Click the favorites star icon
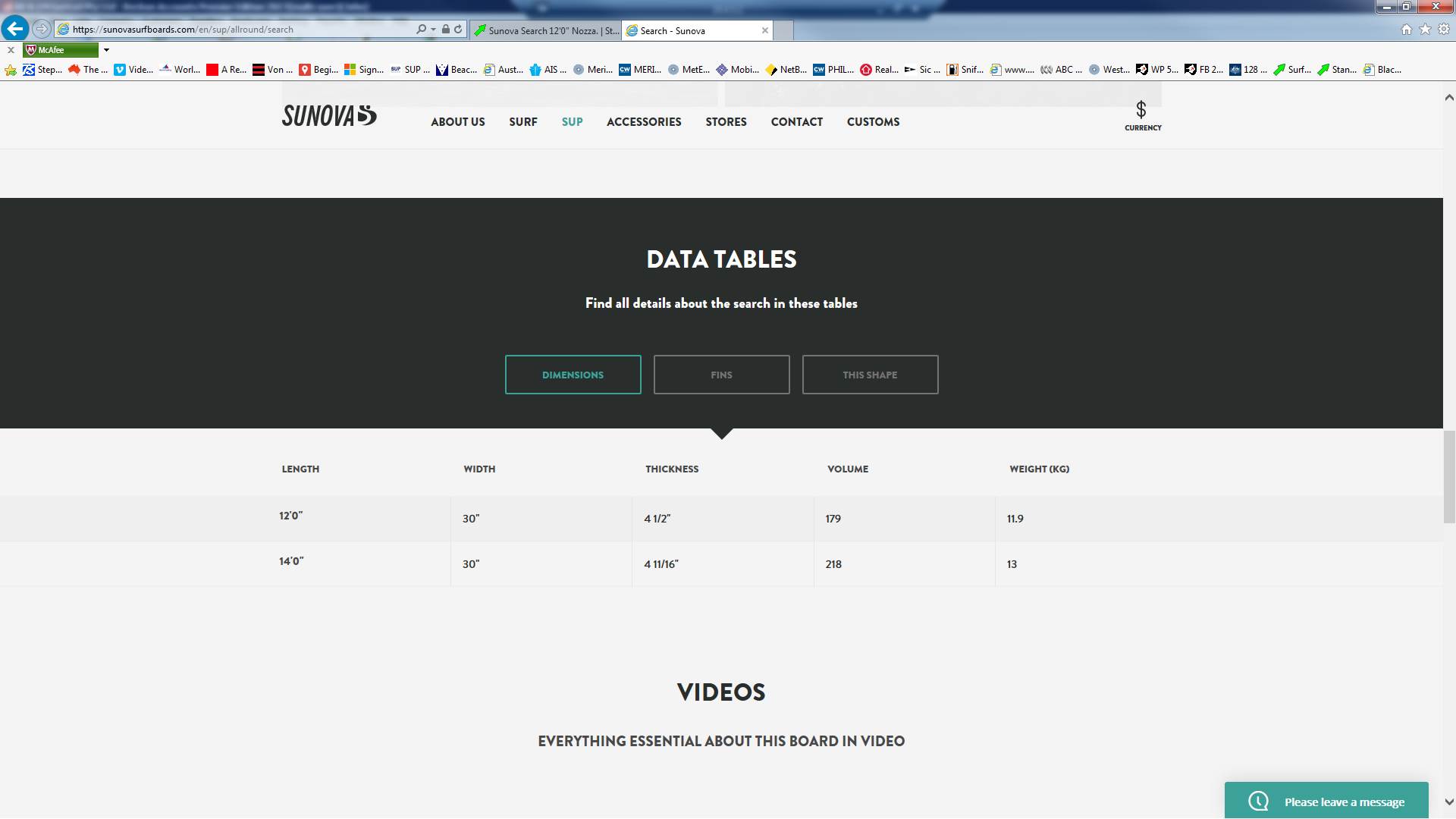This screenshot has height=819, width=1456. point(1425,30)
